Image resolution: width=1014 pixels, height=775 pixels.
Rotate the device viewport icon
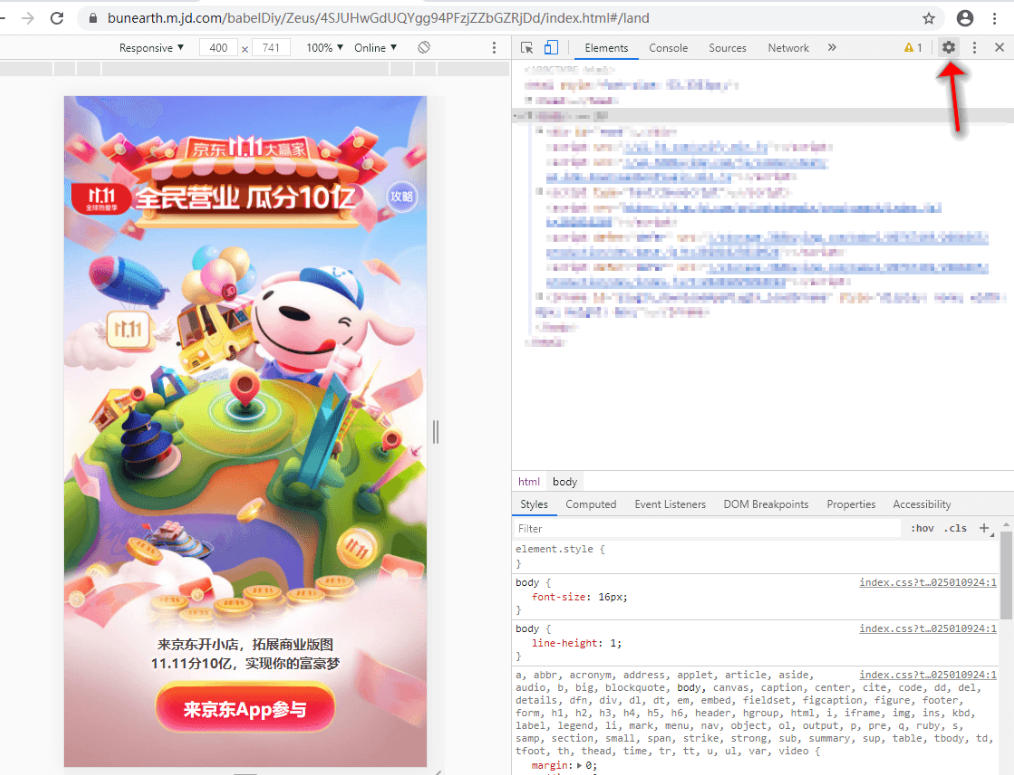point(424,47)
